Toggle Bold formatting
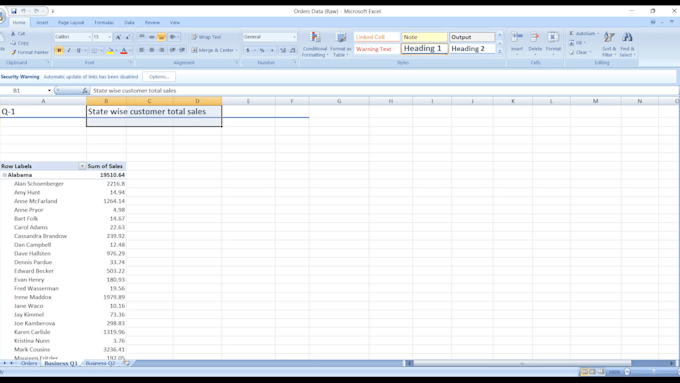Image resolution: width=680 pixels, height=383 pixels. 59,51
